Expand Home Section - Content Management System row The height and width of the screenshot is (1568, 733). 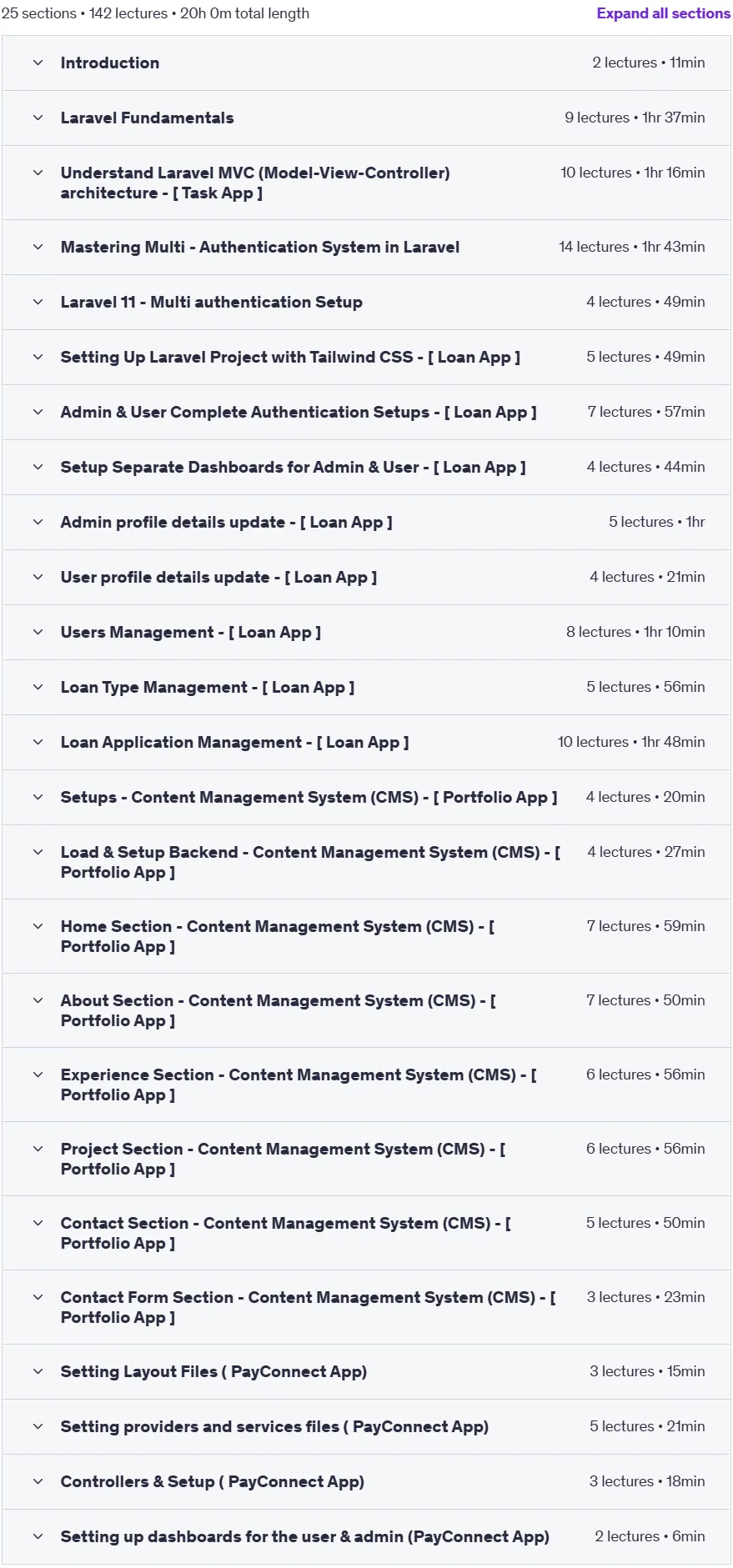click(x=366, y=936)
